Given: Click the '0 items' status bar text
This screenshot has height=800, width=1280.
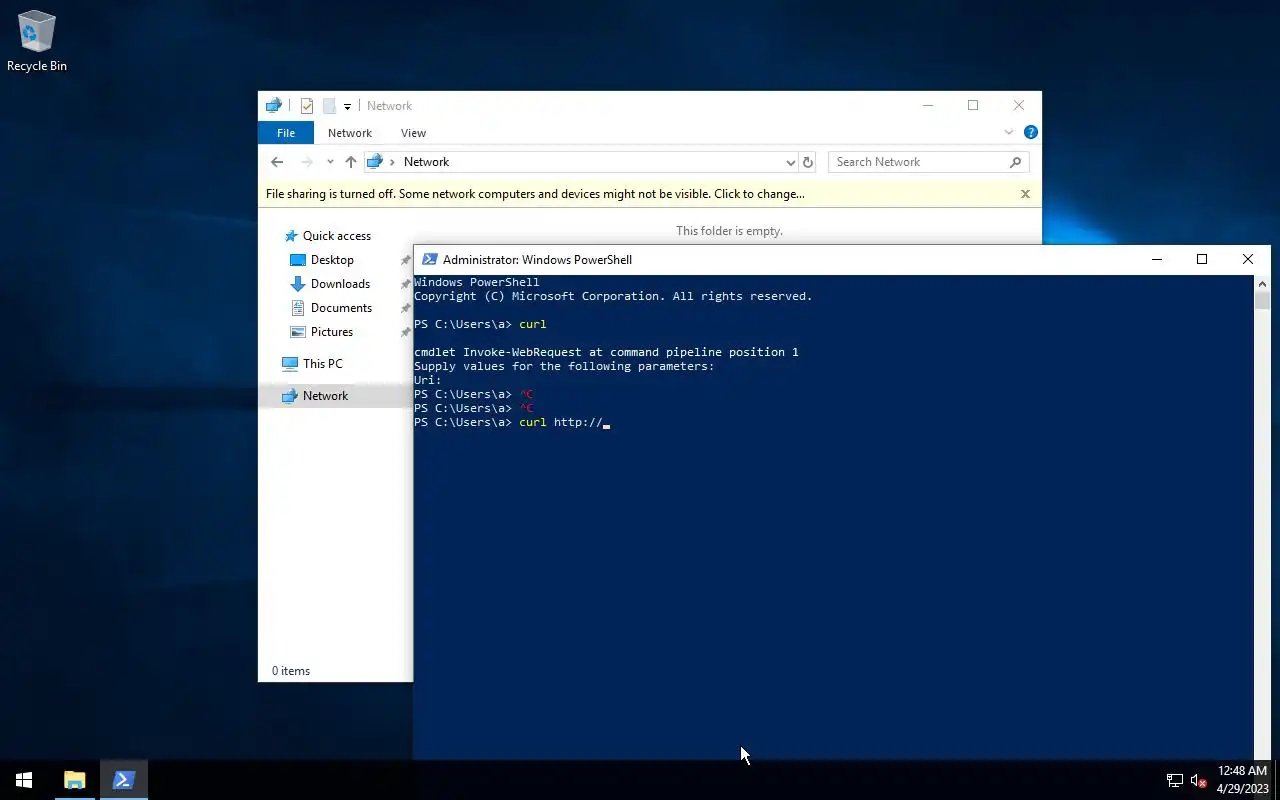Looking at the screenshot, I should [291, 671].
